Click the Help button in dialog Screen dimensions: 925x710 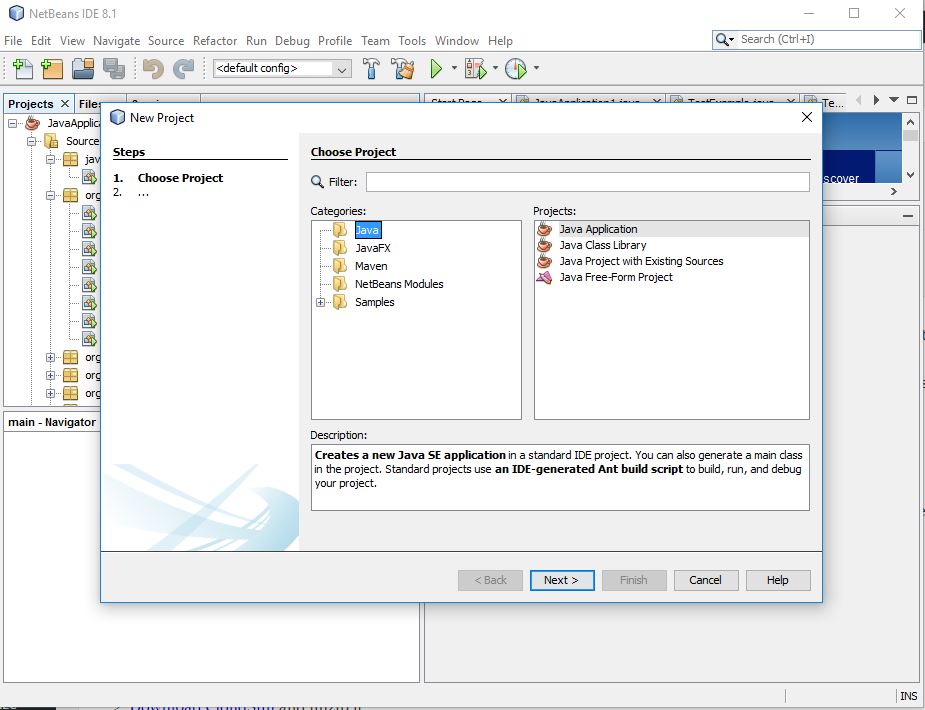pos(778,580)
